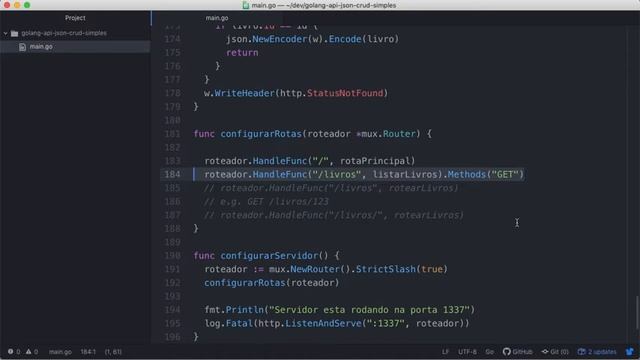The image size is (640, 360).
Task: Click line number 184 in gutter
Action: coord(172,174)
